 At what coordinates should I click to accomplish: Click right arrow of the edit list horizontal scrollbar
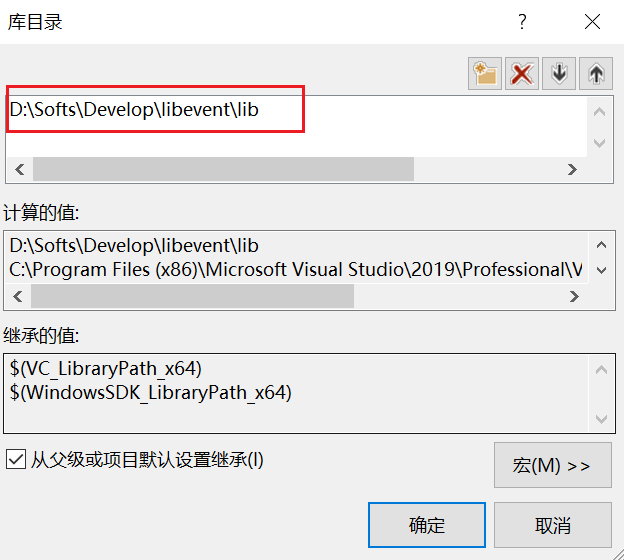[572, 170]
